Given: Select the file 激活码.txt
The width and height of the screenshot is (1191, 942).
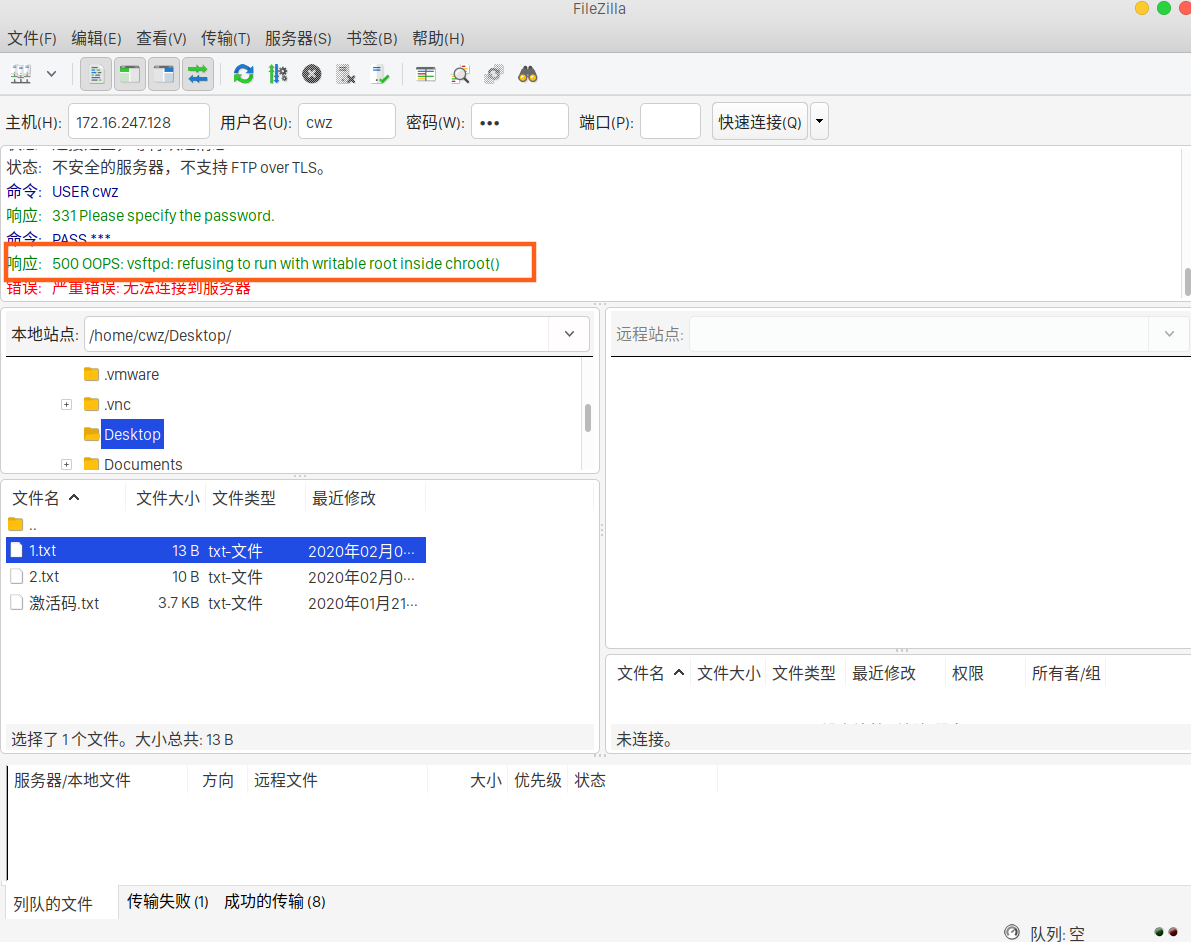Looking at the screenshot, I should tap(216, 603).
